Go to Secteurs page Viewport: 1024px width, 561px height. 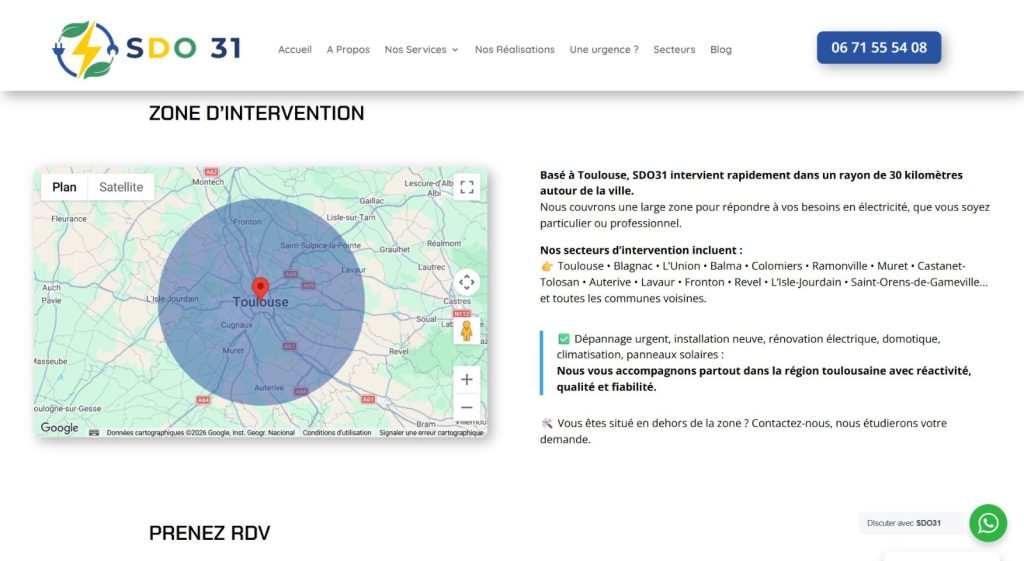(674, 50)
